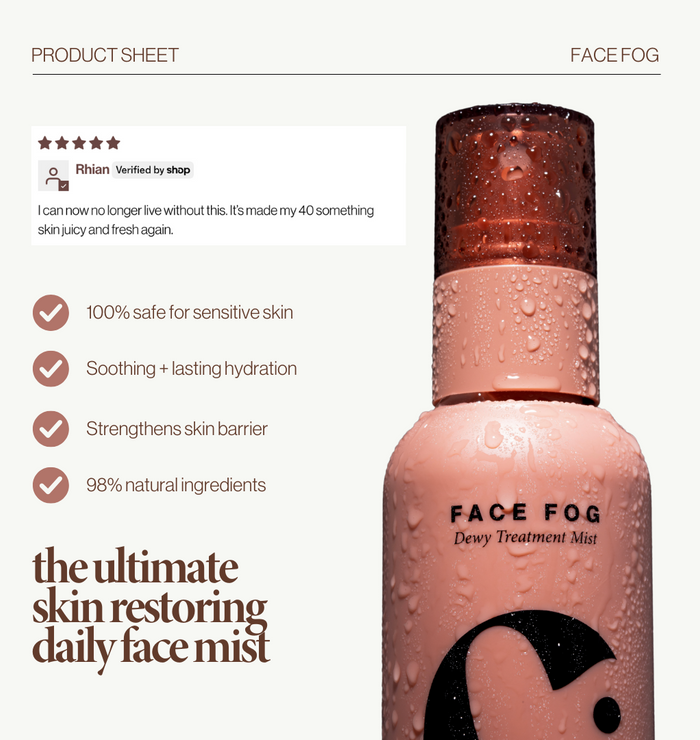This screenshot has height=740, width=700.
Task: Click the 'Strengthens skin barrier' text
Action: (177, 429)
